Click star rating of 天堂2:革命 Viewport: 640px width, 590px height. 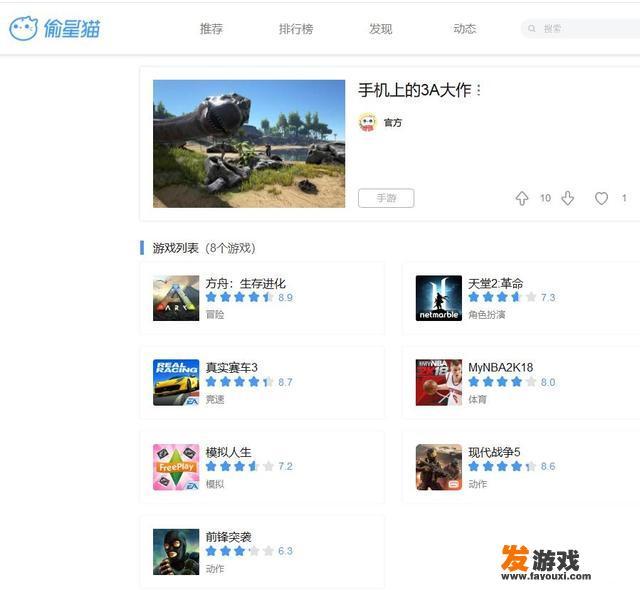click(502, 297)
